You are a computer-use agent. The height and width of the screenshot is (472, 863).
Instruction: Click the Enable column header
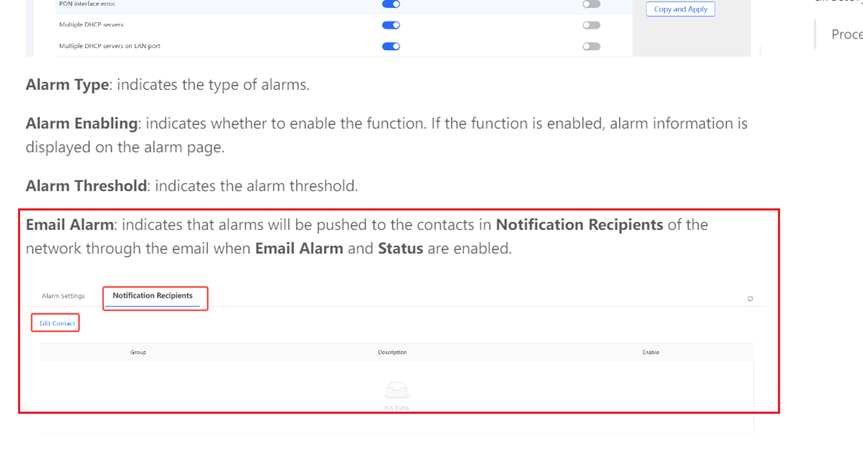tap(650, 352)
